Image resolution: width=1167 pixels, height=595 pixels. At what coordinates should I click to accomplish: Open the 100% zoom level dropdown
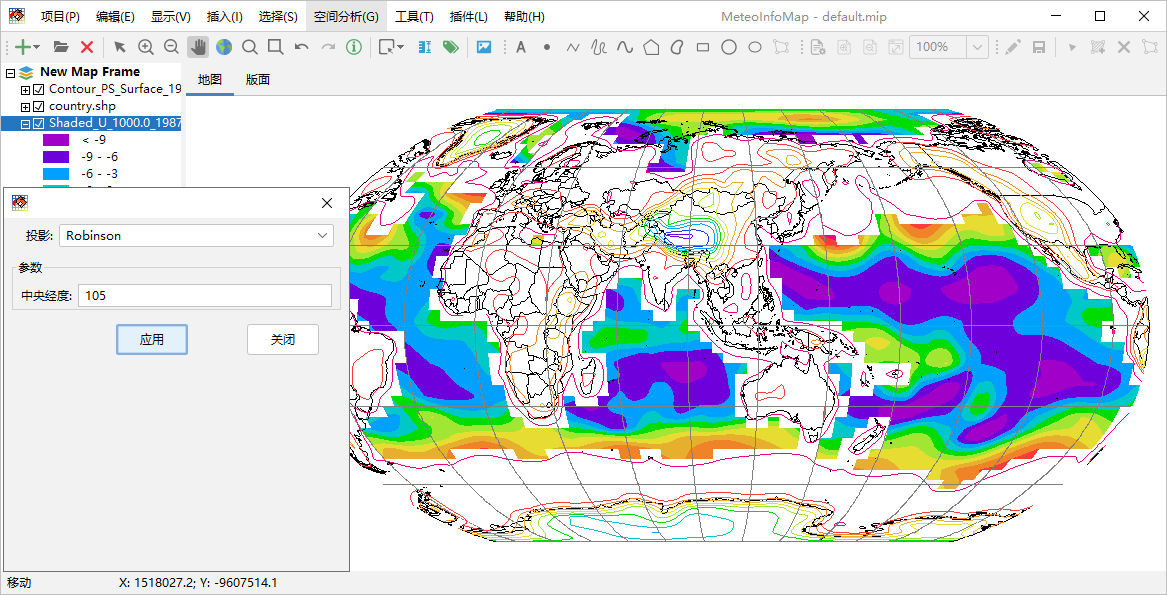pyautogui.click(x=977, y=47)
